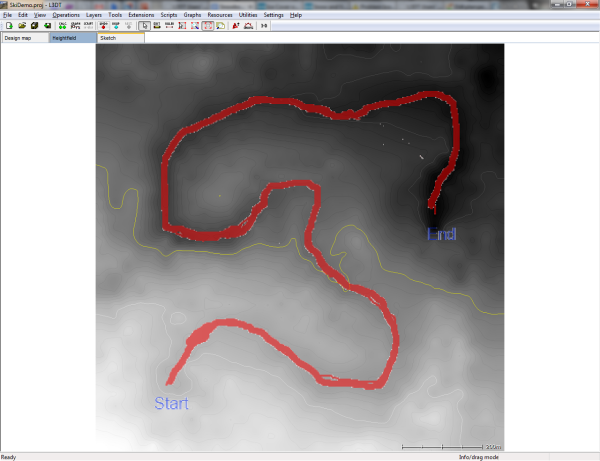This screenshot has width=600, height=461.
Task: Click the CALC icon with two green dots
Action: [x=62, y=25]
